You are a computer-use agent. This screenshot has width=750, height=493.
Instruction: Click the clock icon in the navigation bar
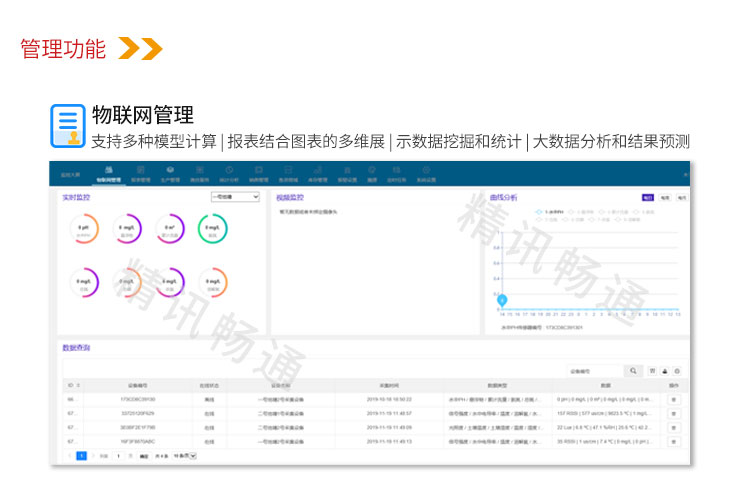tap(229, 170)
